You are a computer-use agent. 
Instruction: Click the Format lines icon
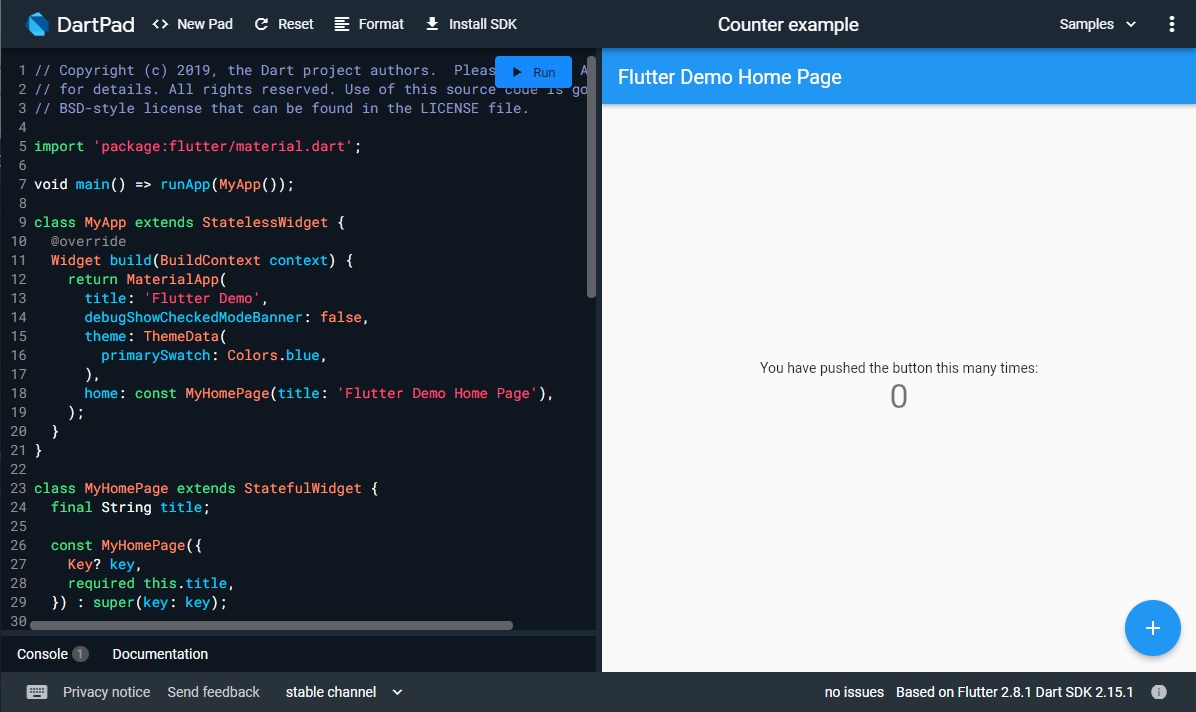click(342, 24)
